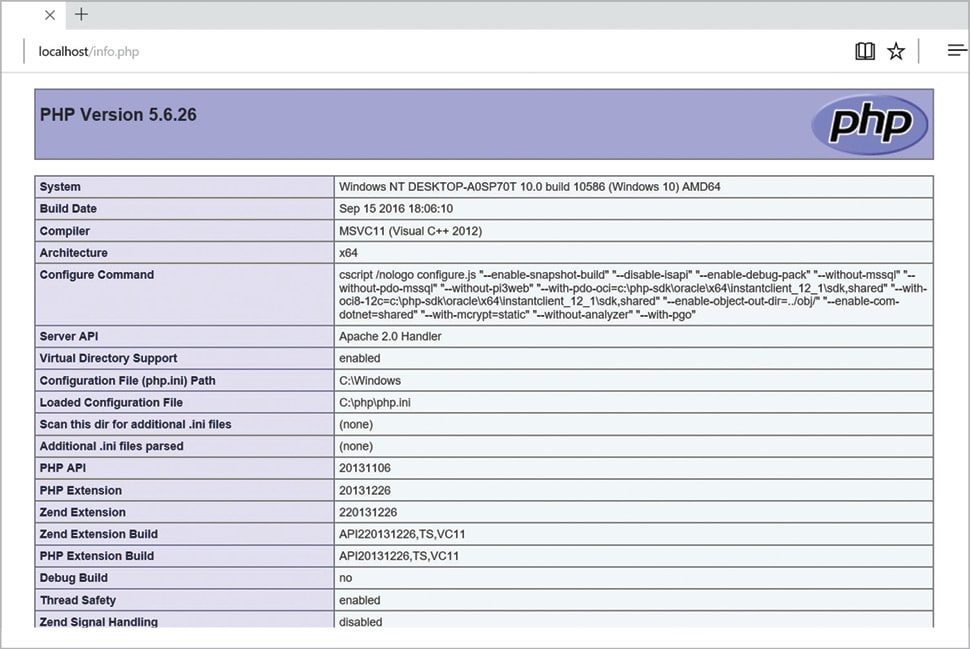Select the API20131226,TS,VC11 value
Image resolution: width=970 pixels, height=649 pixels.
[399, 556]
